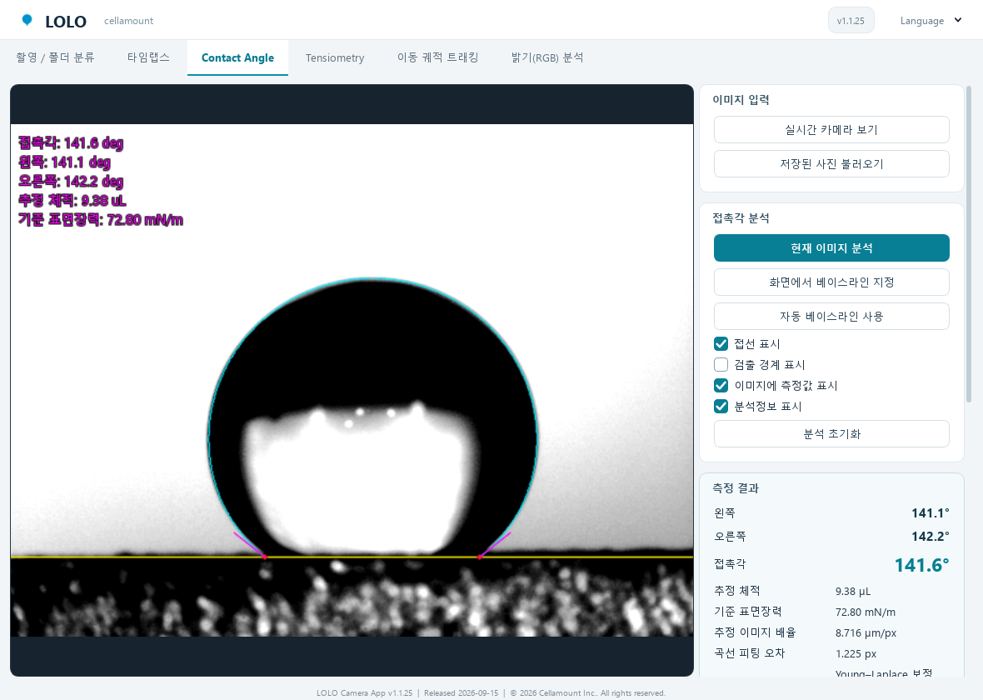983x700 pixels.
Task: Uncheck 접선 표시 checkbox
Action: (721, 343)
